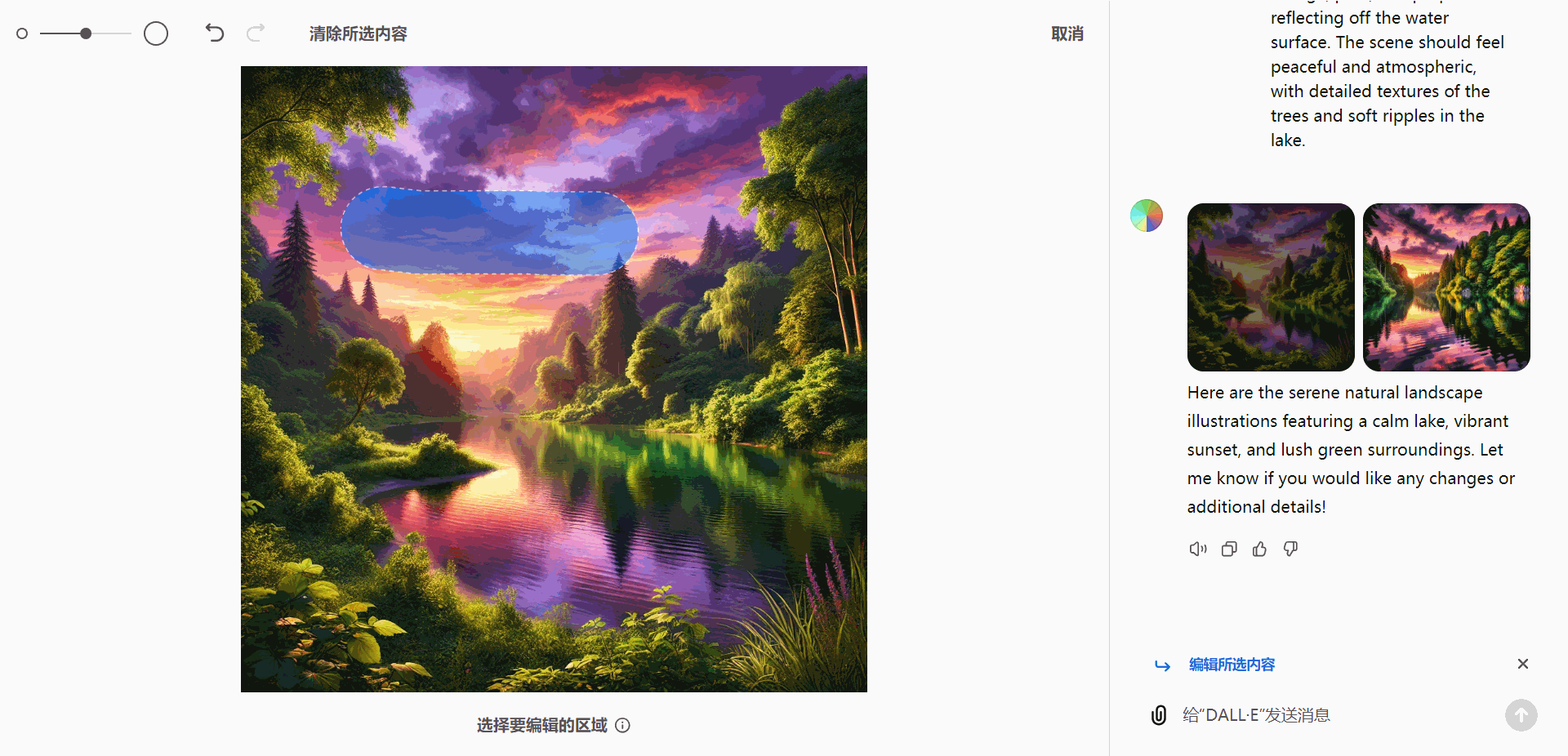Screen dimensions: 1568x756
Task: Click the send message arrow button
Action: 1521,715
